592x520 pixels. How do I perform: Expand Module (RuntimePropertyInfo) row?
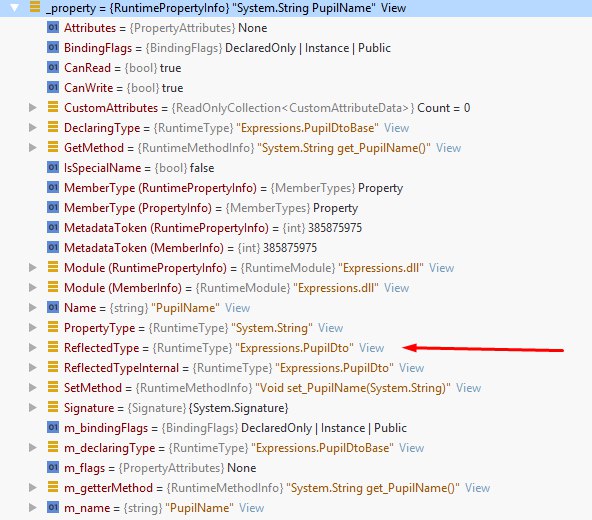33,268
